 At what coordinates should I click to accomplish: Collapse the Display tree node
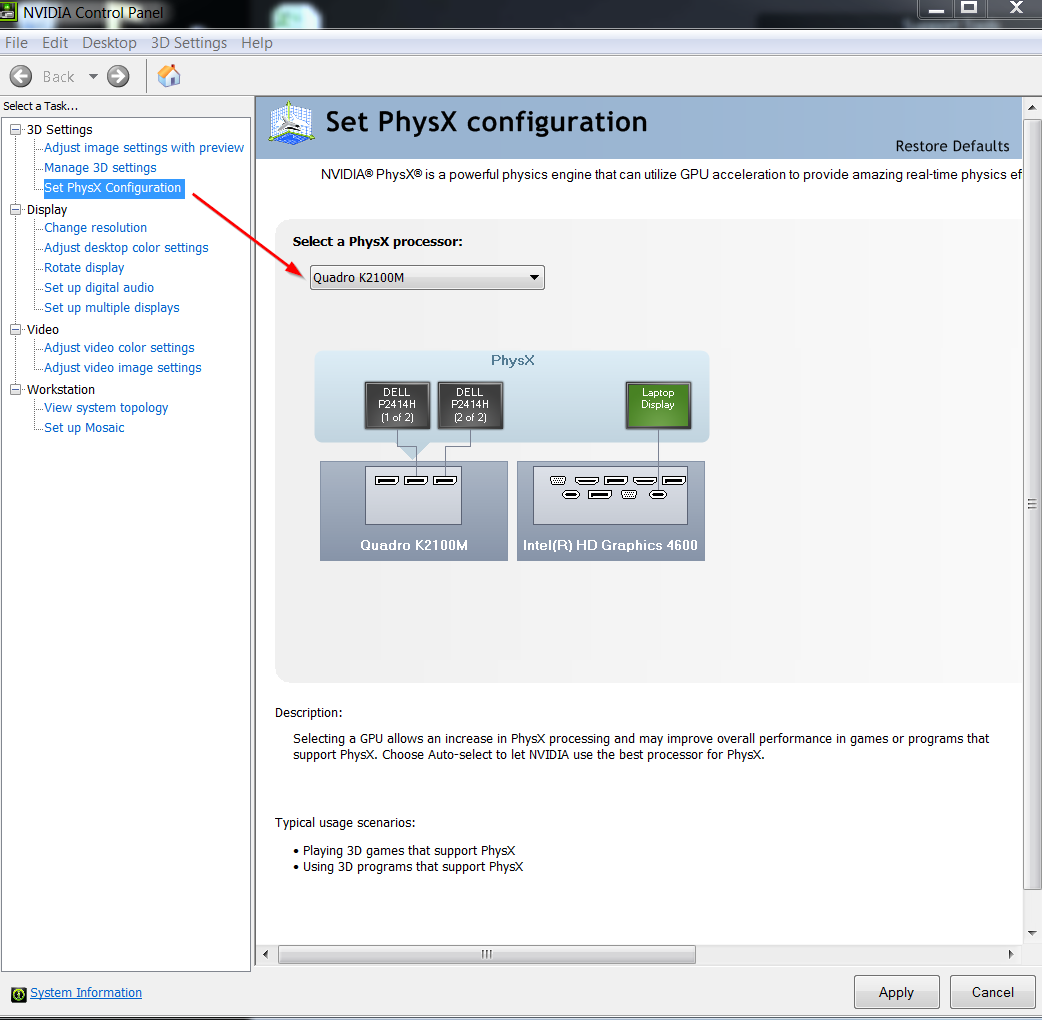[x=15, y=209]
